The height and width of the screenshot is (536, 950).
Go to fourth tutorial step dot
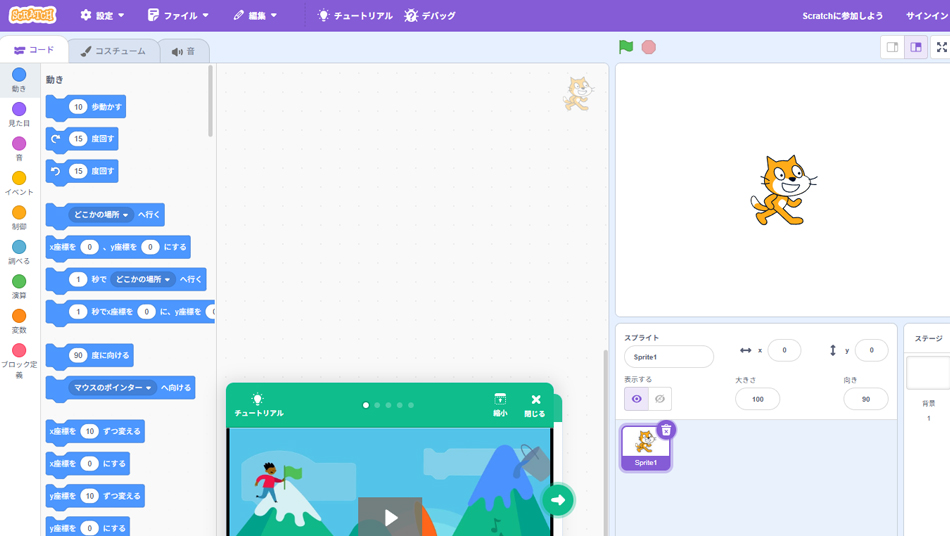pyautogui.click(x=400, y=405)
